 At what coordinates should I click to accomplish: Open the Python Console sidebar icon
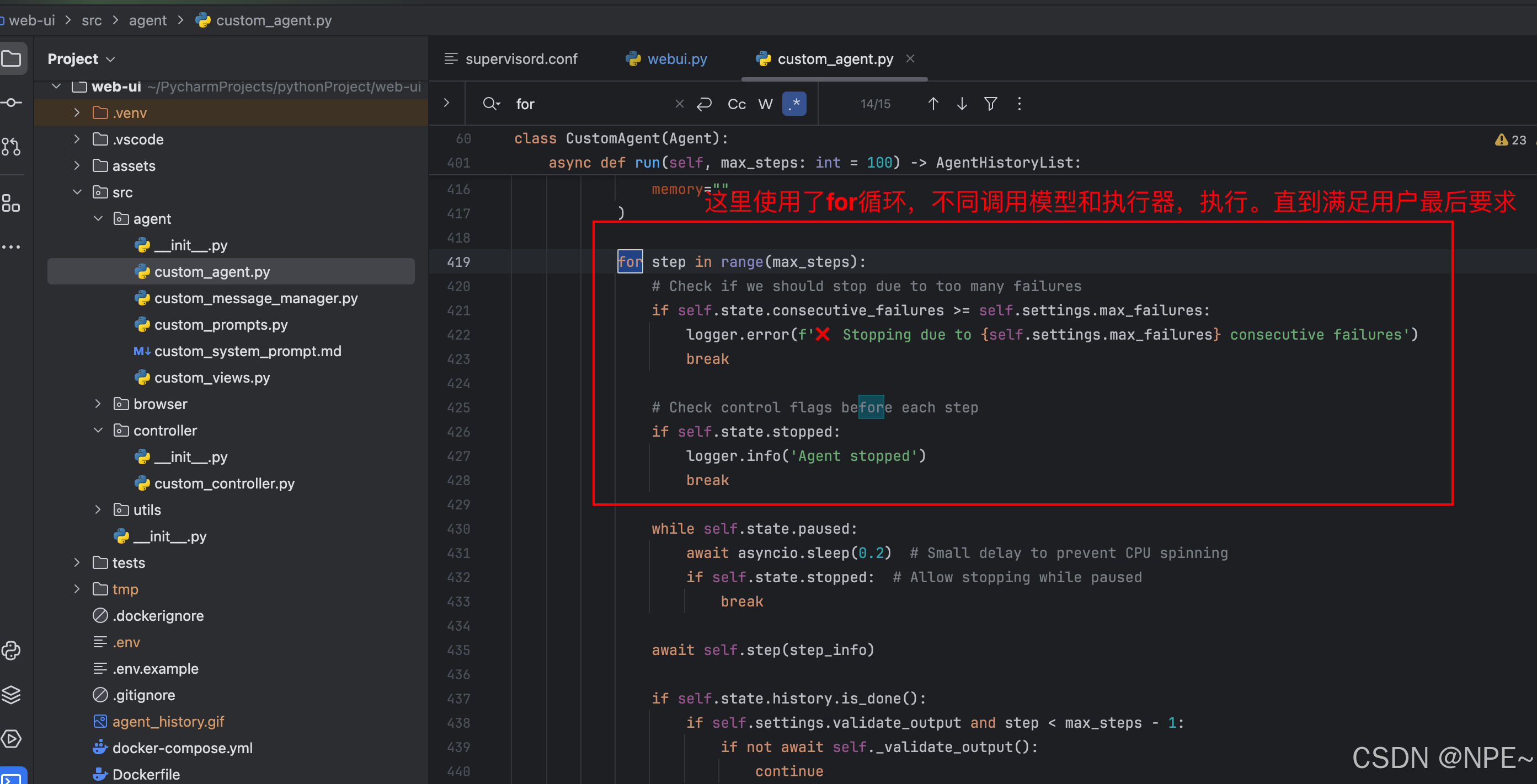pos(12,651)
